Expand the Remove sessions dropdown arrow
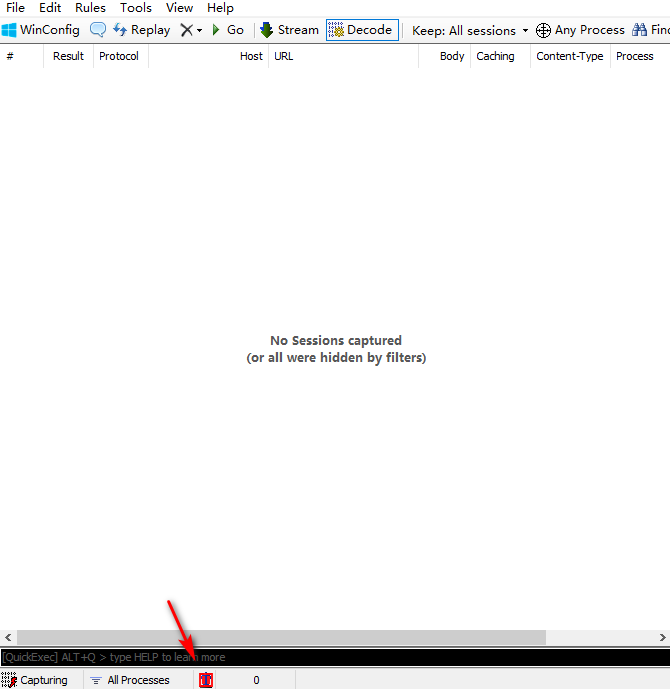 (x=199, y=30)
